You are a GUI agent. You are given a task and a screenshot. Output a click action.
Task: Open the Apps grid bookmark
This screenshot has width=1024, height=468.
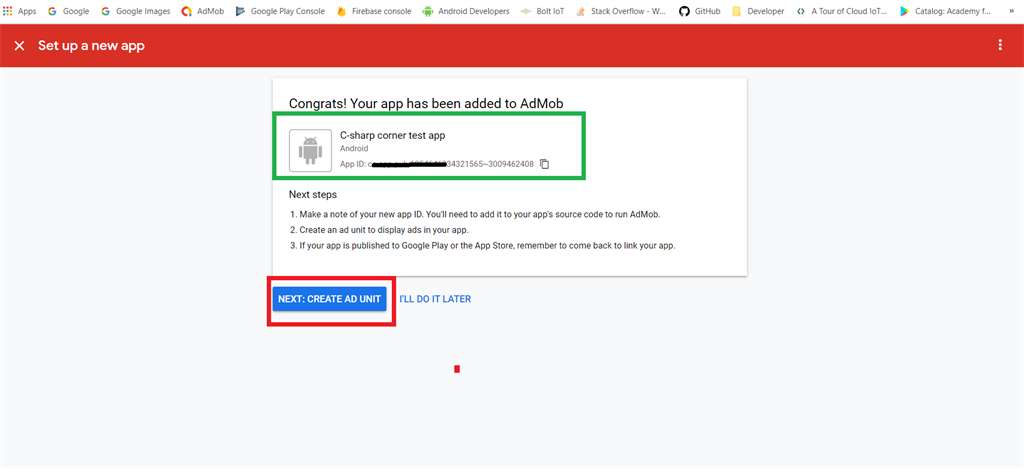click(x=20, y=11)
